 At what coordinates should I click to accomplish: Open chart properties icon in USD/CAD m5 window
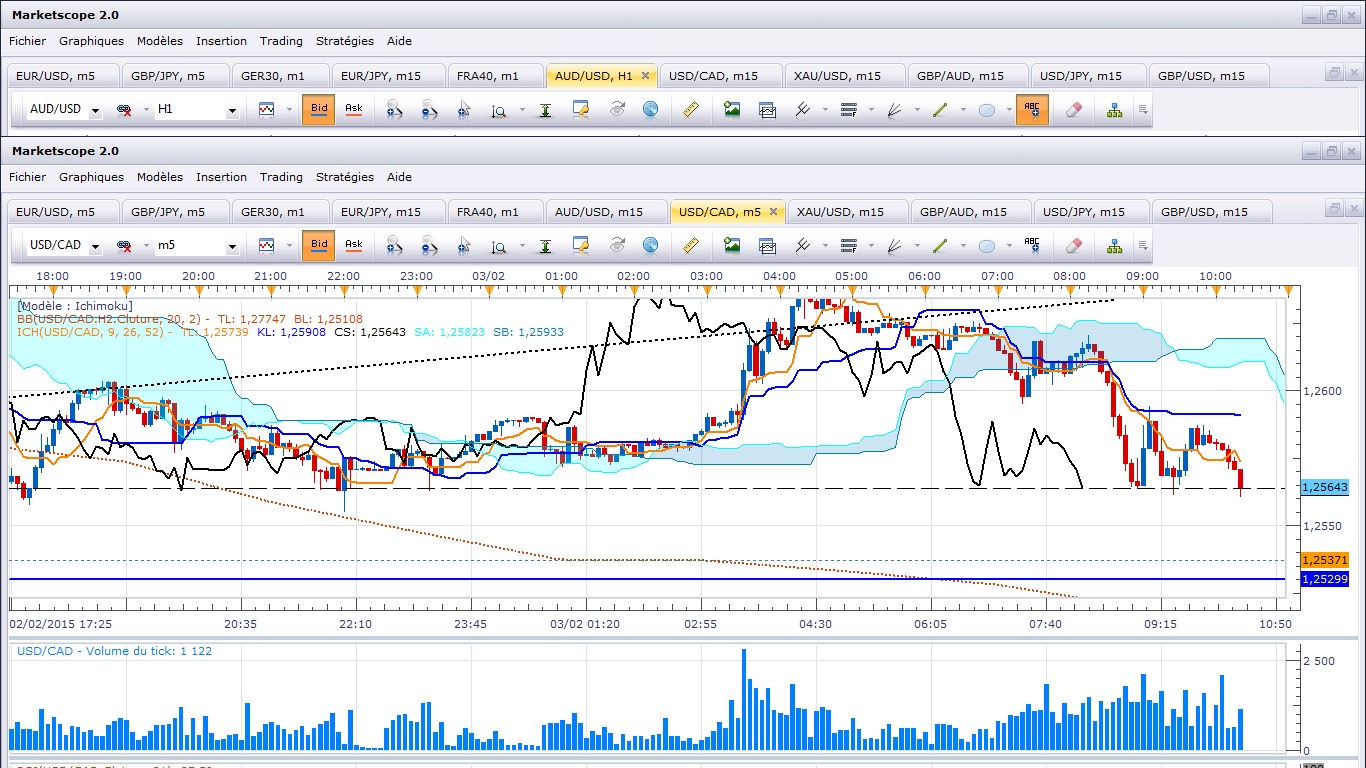(581, 245)
